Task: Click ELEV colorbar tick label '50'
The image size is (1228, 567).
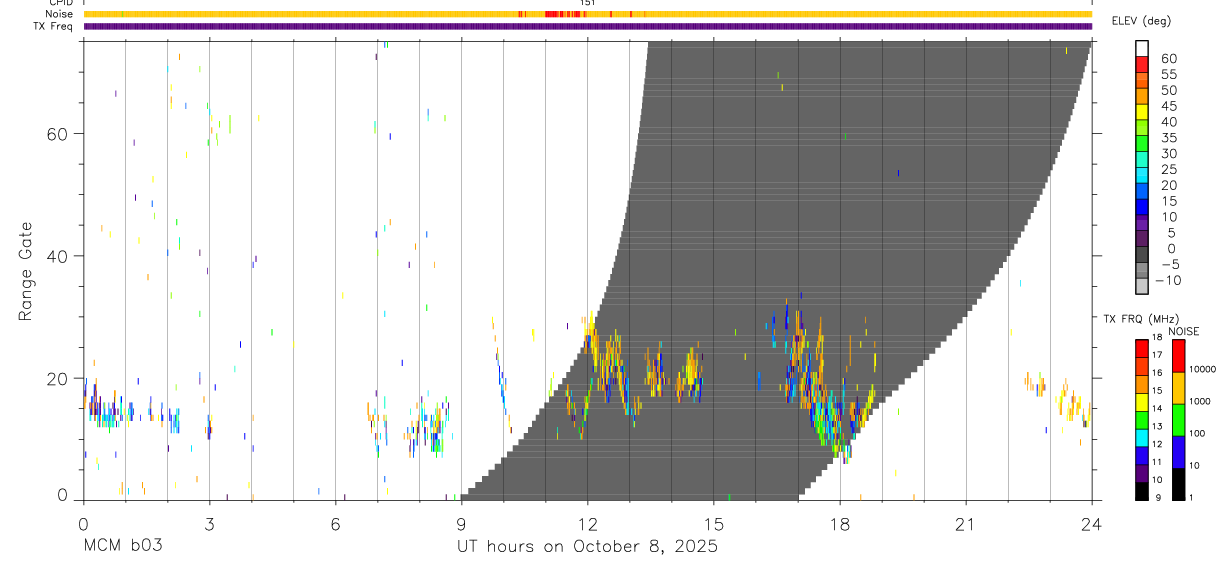Action: [x=1168, y=90]
